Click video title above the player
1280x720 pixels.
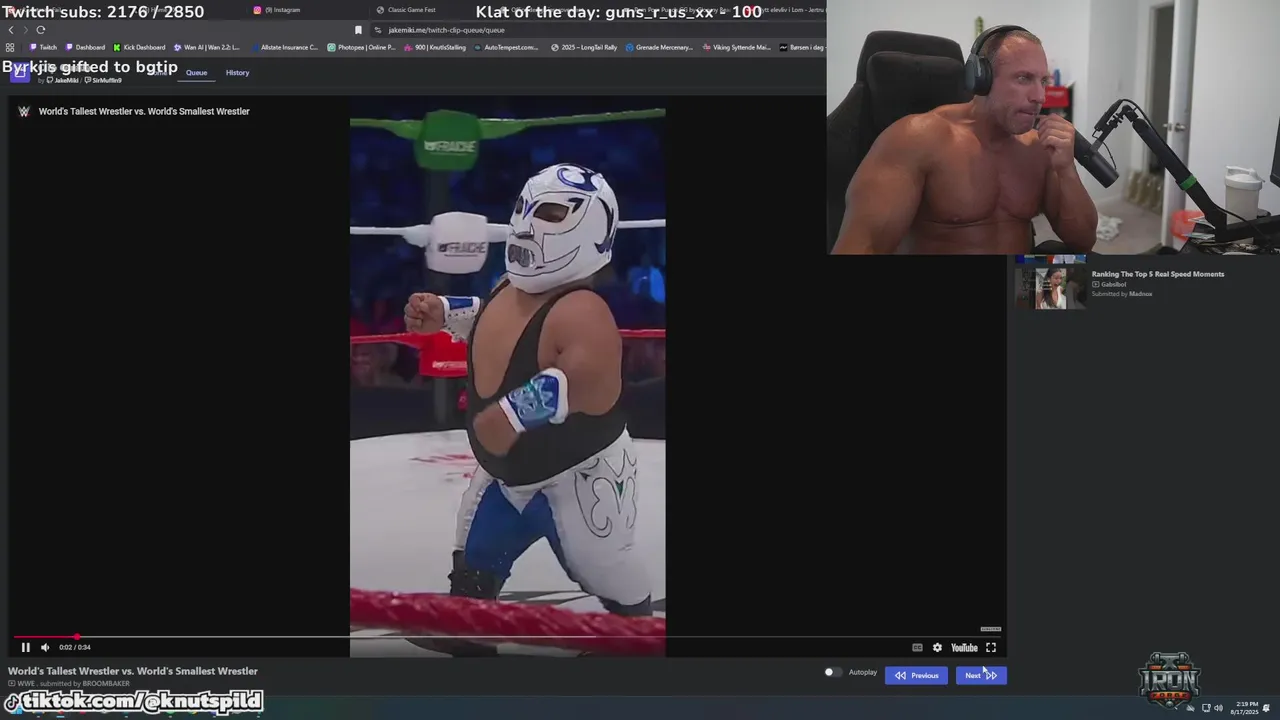click(x=144, y=111)
